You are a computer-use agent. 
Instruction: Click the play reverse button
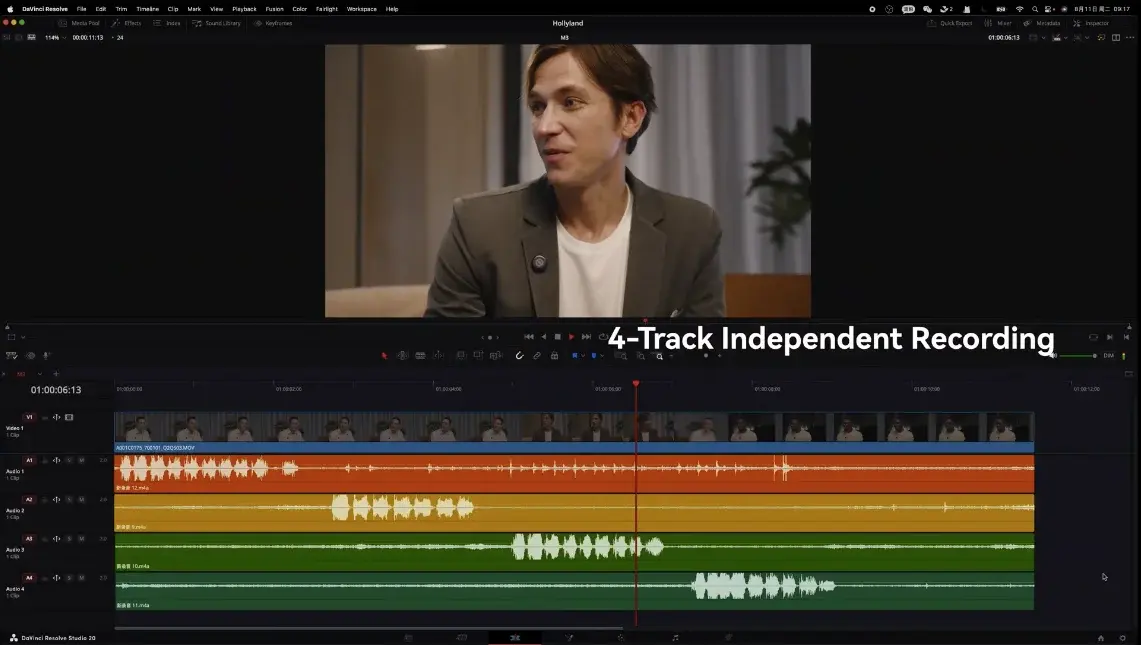coord(544,337)
